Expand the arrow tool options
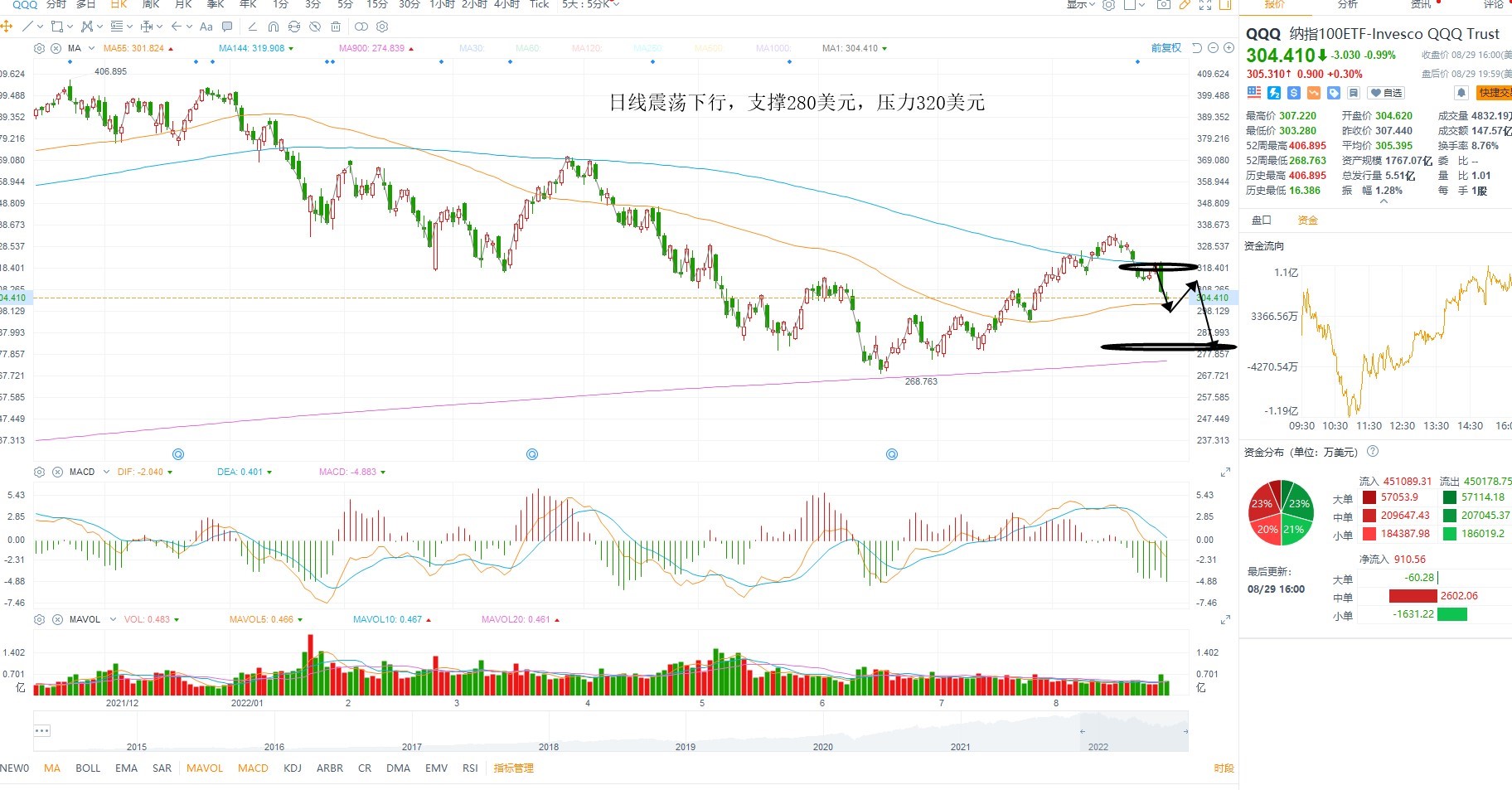This screenshot has width=1512, height=790. pyautogui.click(x=189, y=27)
